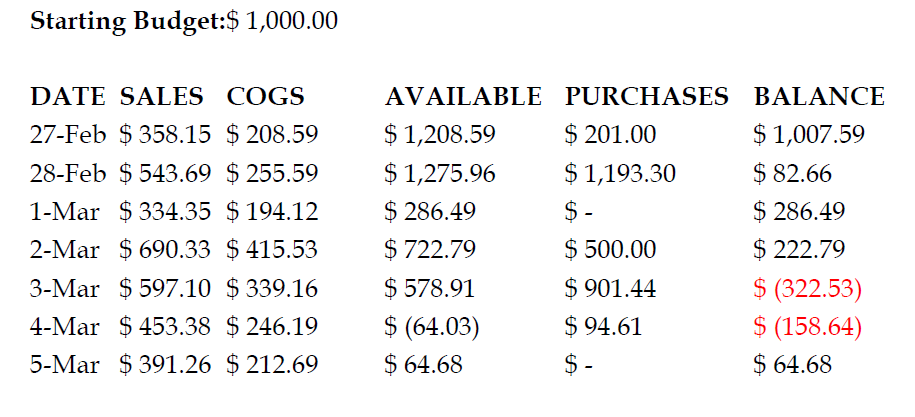Image resolution: width=915 pixels, height=417 pixels.
Task: Click the 2-Mar available amount $722.79
Action: click(x=430, y=251)
